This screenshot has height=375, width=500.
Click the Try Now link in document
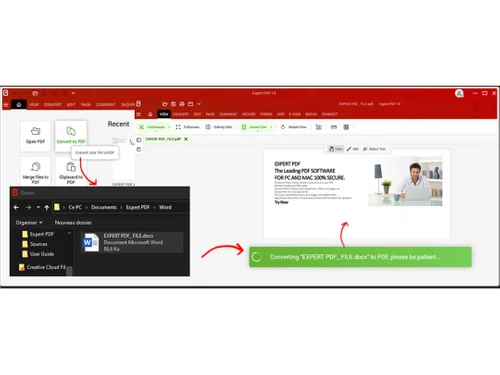281,202
